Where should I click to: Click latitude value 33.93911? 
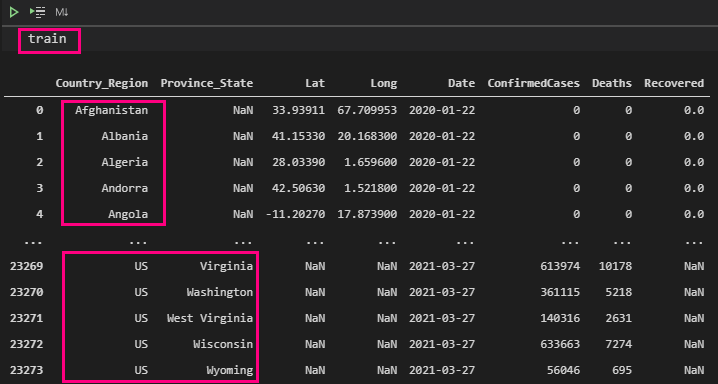point(299,110)
